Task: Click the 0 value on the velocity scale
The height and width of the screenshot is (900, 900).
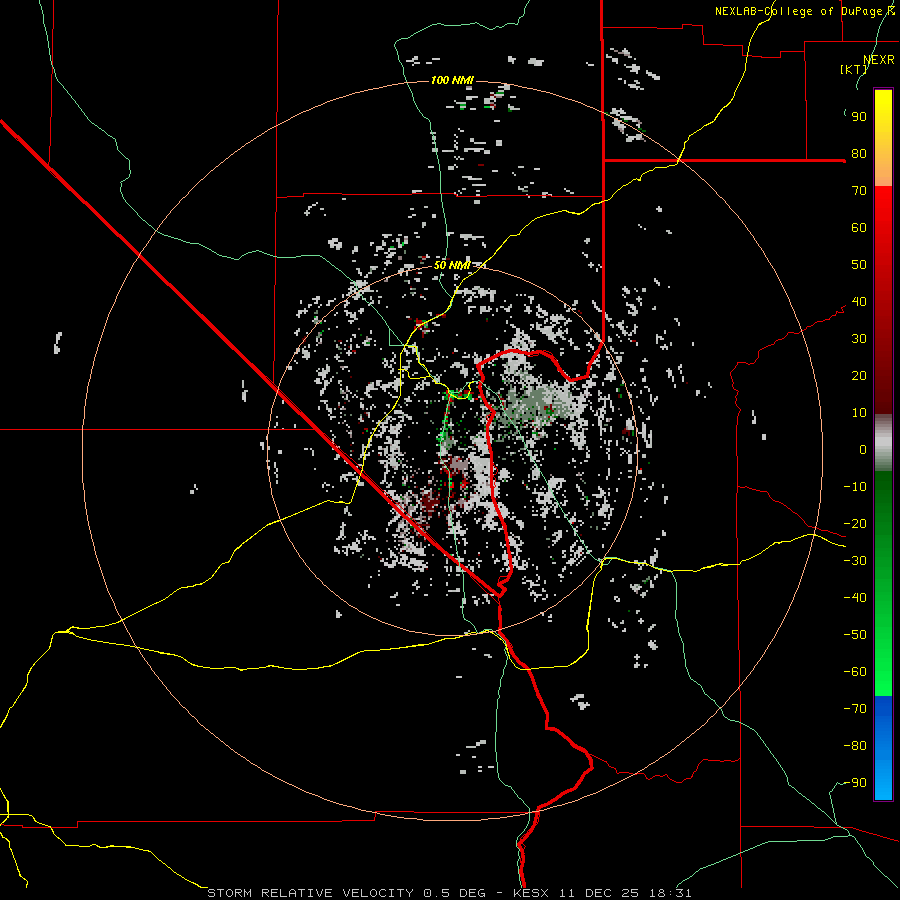Action: (x=863, y=449)
